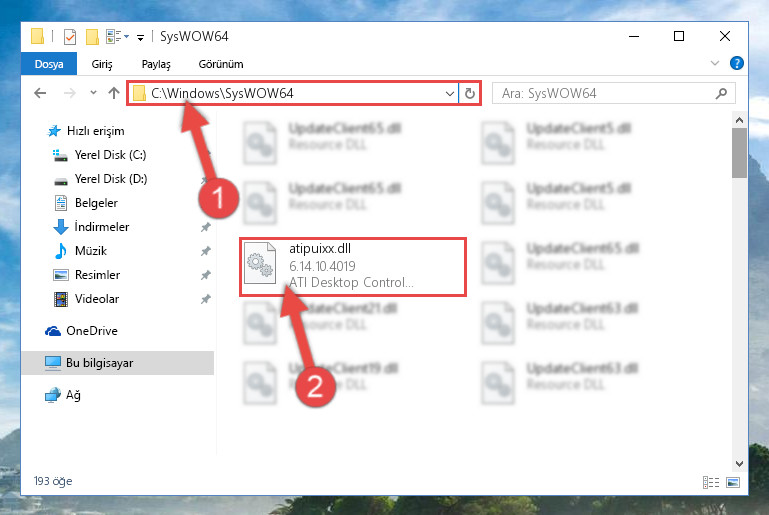Switch to the Giriş ribbon tab
The height and width of the screenshot is (515, 769).
tap(102, 64)
